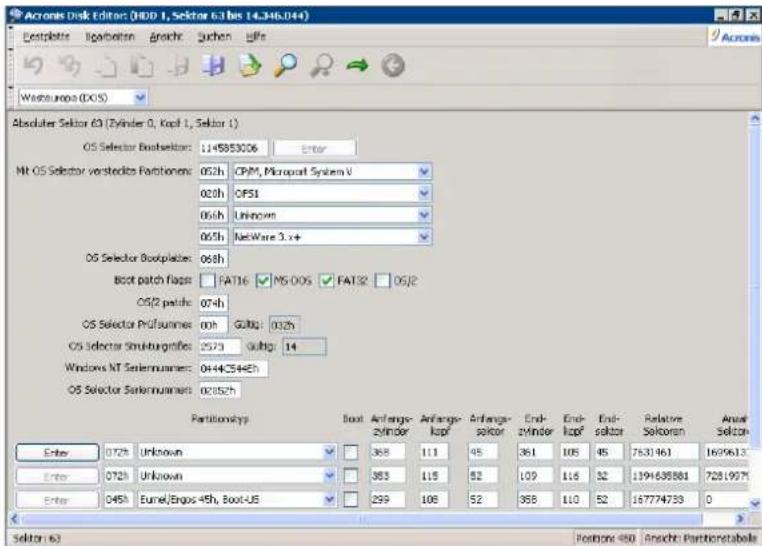Click the gray Back circle icon

point(393,66)
